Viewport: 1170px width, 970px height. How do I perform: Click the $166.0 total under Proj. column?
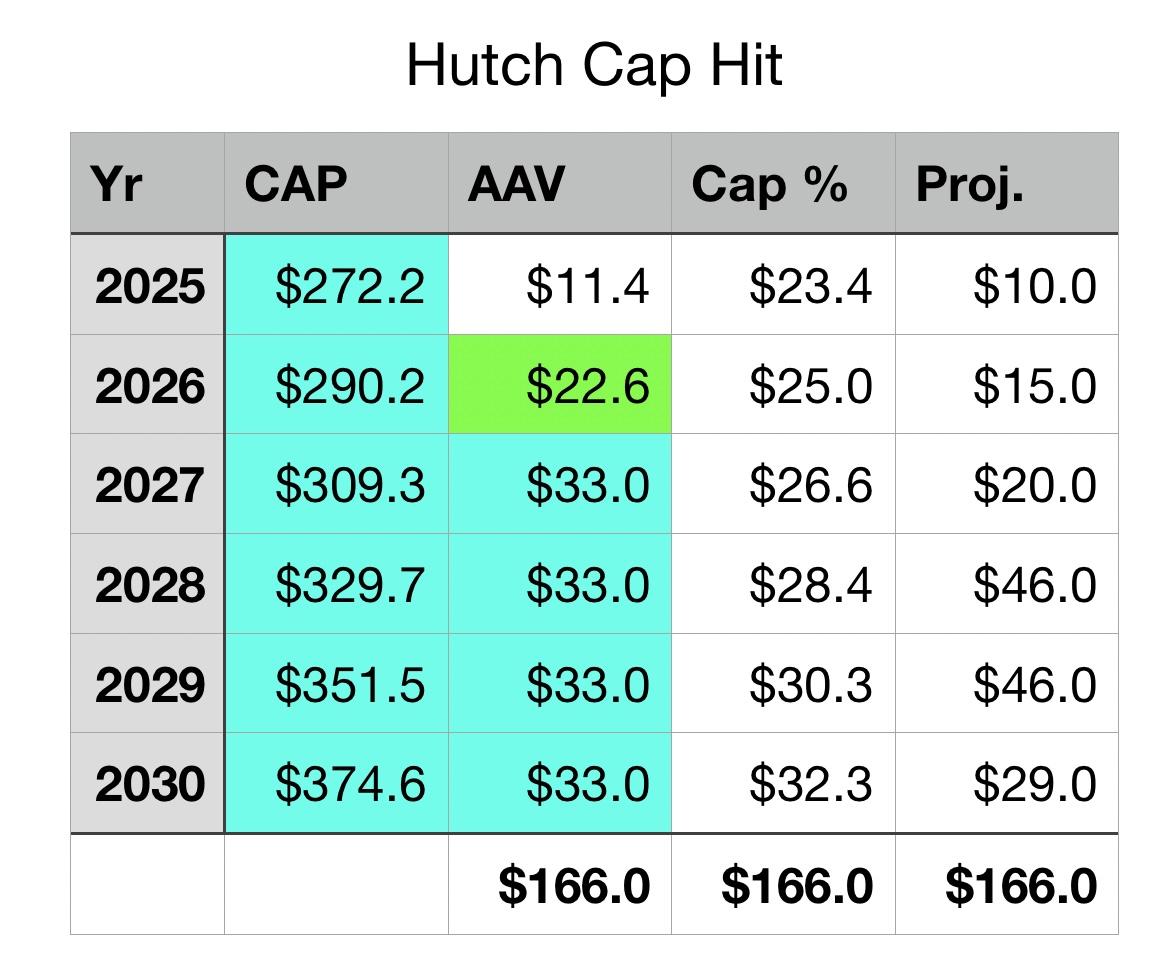pyautogui.click(x=1007, y=885)
